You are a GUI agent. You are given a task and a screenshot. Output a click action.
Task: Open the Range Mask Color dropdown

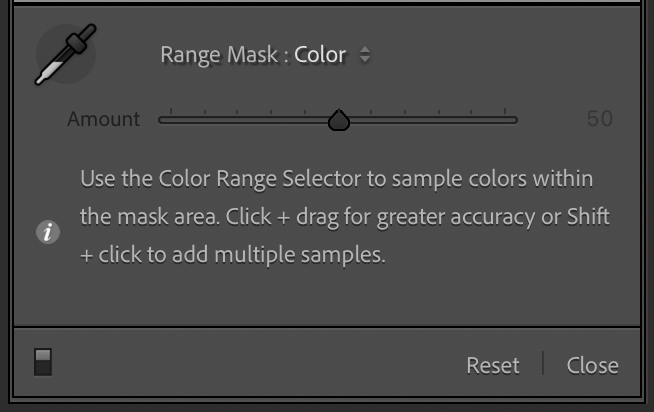point(320,56)
